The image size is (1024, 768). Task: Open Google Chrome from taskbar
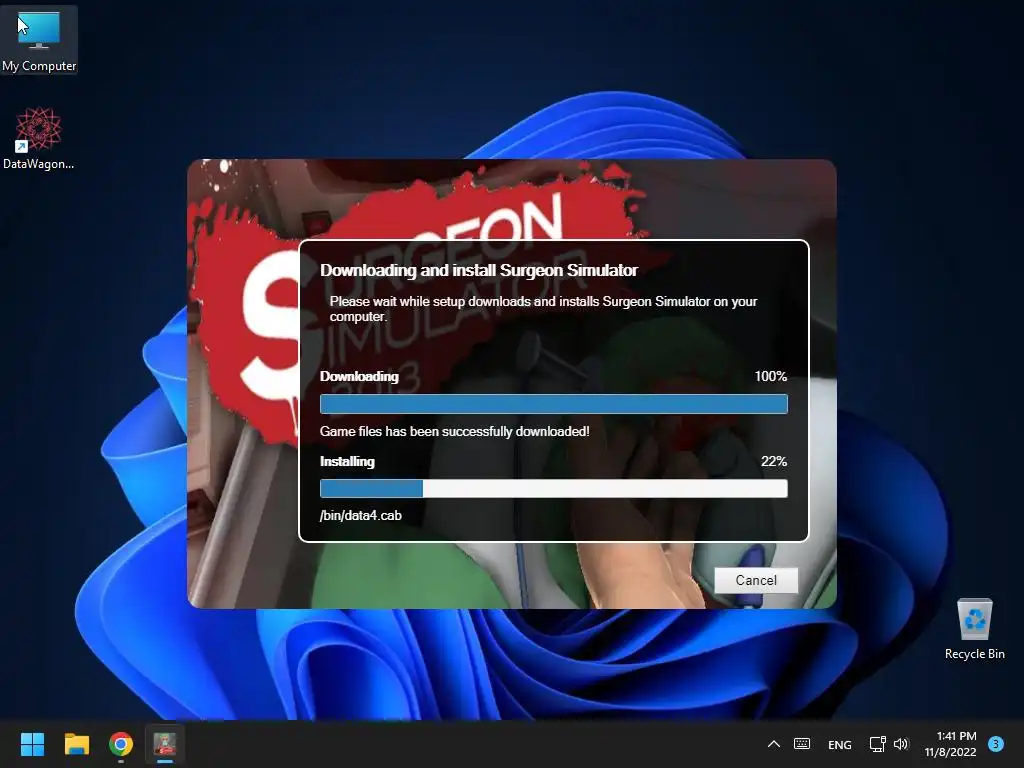click(121, 744)
